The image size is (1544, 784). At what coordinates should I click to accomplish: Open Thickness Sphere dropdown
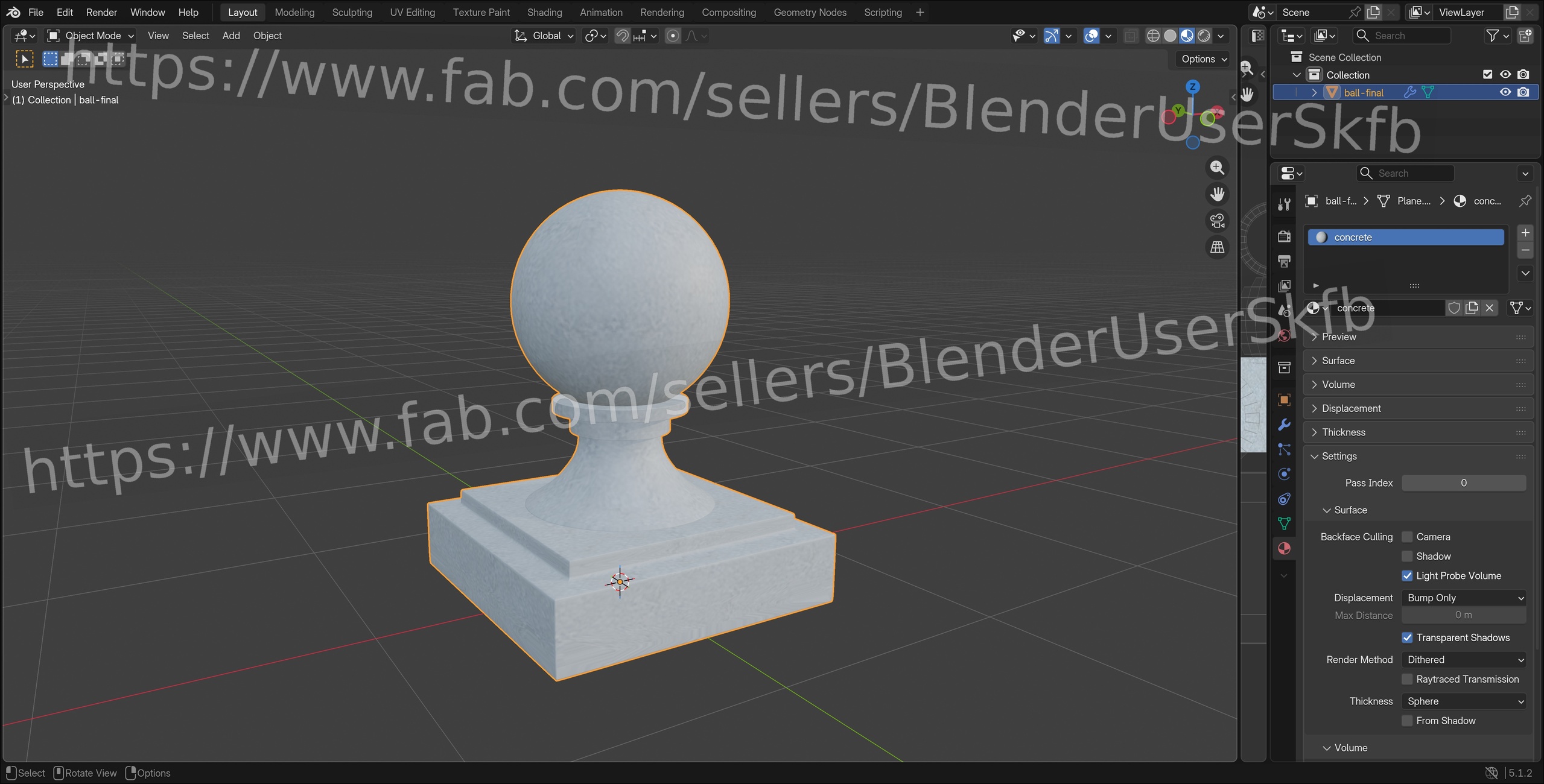coord(1464,701)
